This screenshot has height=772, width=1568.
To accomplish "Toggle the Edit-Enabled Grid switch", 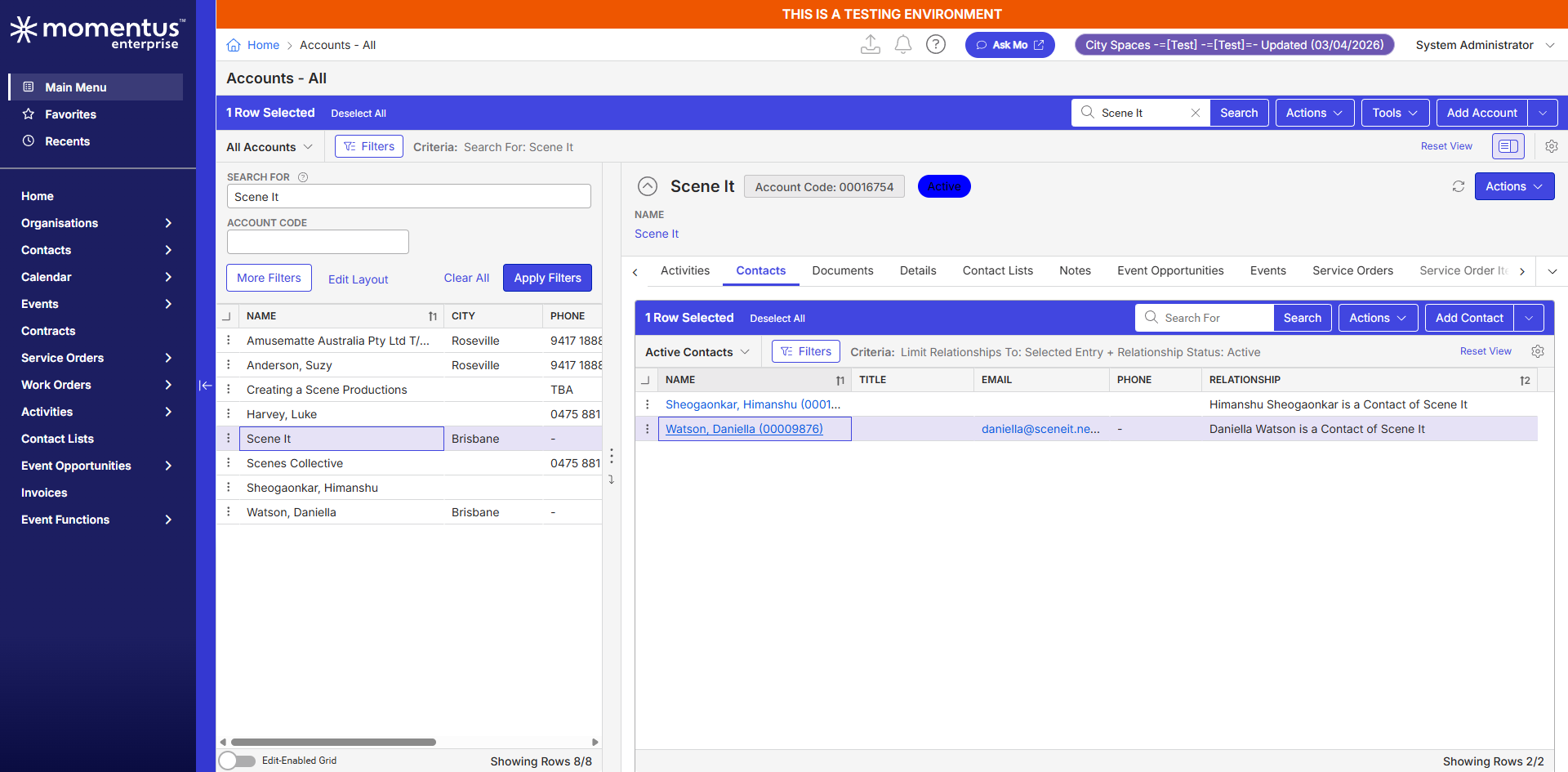I will click(238, 761).
